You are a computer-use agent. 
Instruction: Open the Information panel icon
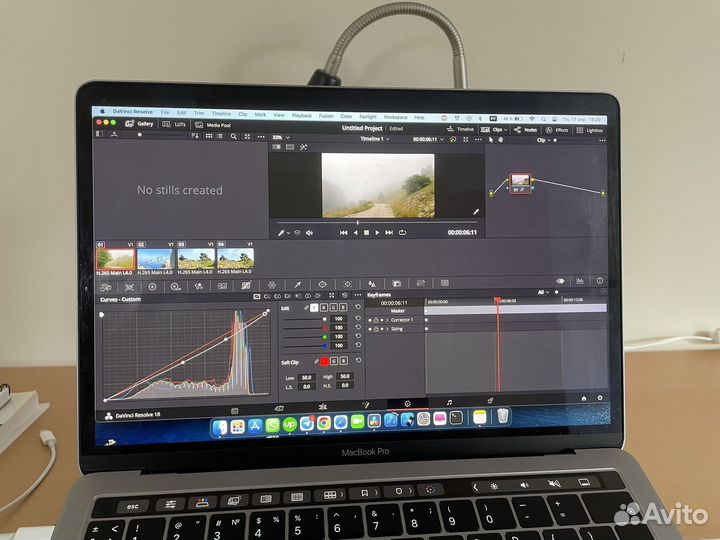tap(600, 281)
